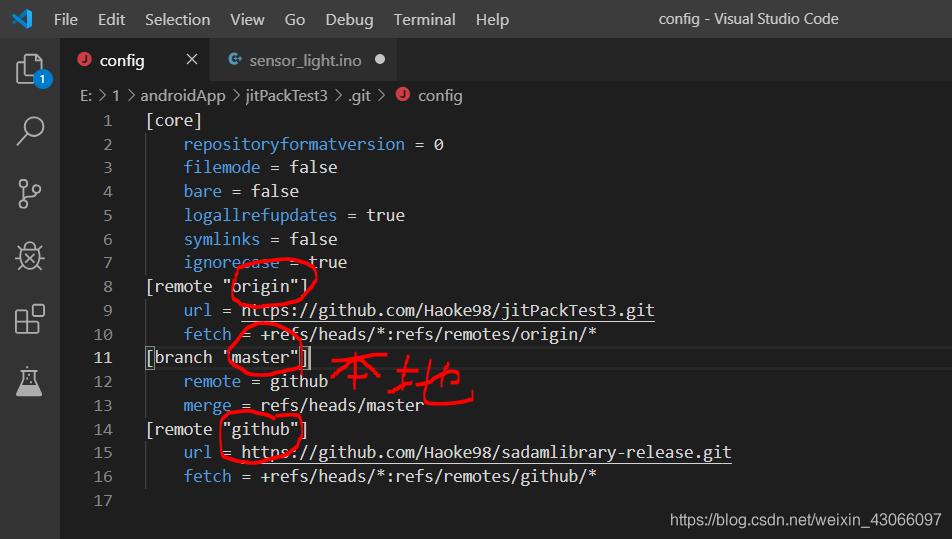Click the config breadcrumb label
Screen dimensions: 952x539
440,96
